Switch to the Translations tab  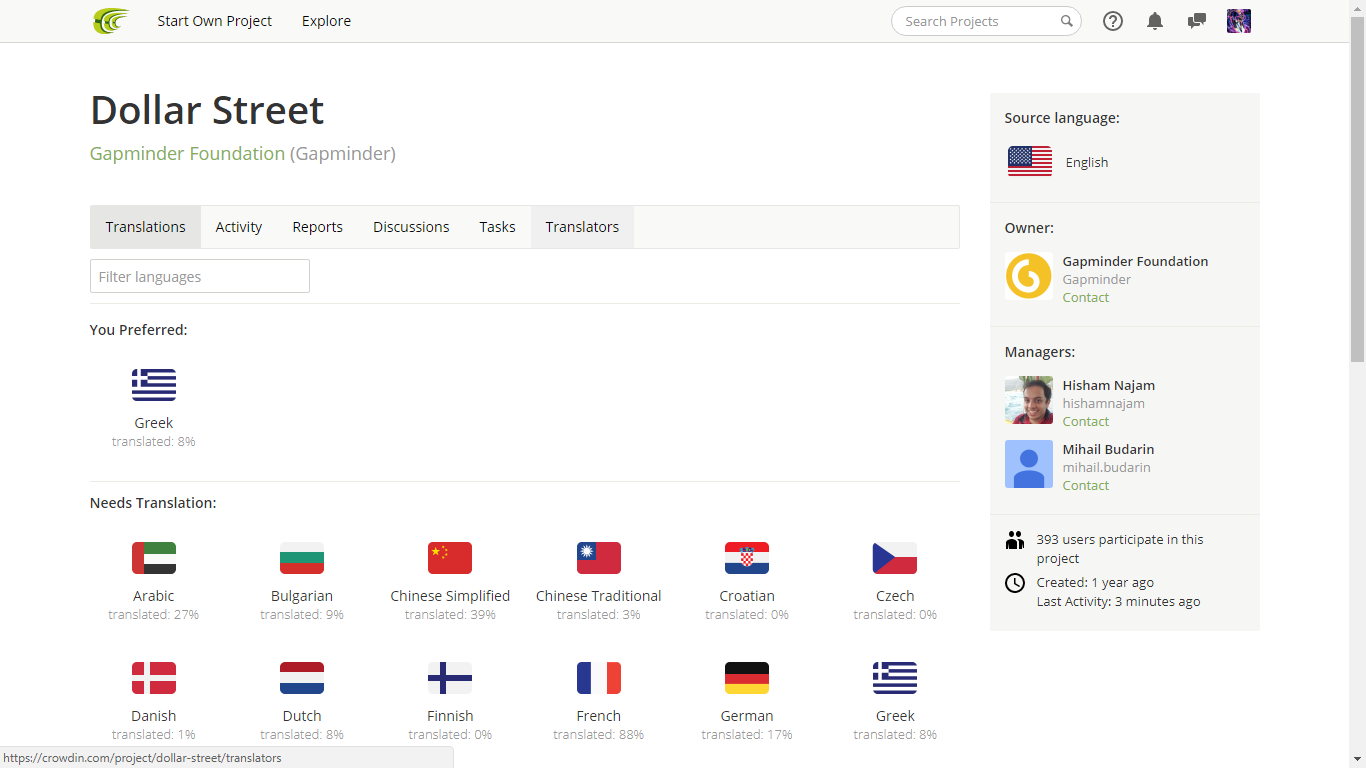point(146,227)
